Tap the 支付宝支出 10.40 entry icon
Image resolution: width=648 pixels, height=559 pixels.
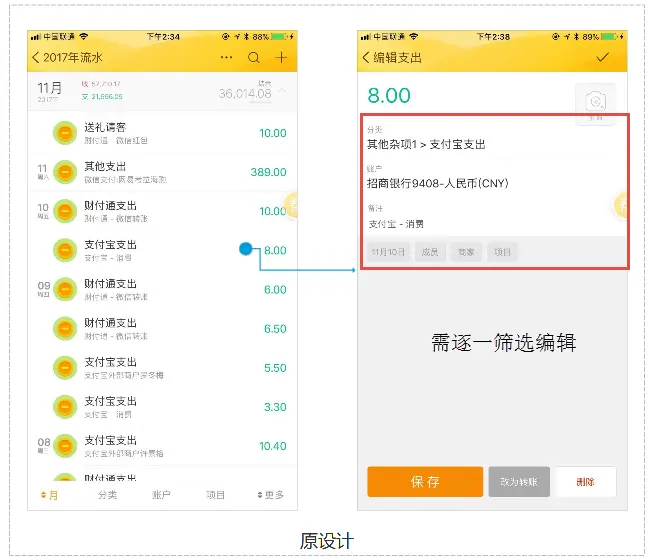(65, 446)
